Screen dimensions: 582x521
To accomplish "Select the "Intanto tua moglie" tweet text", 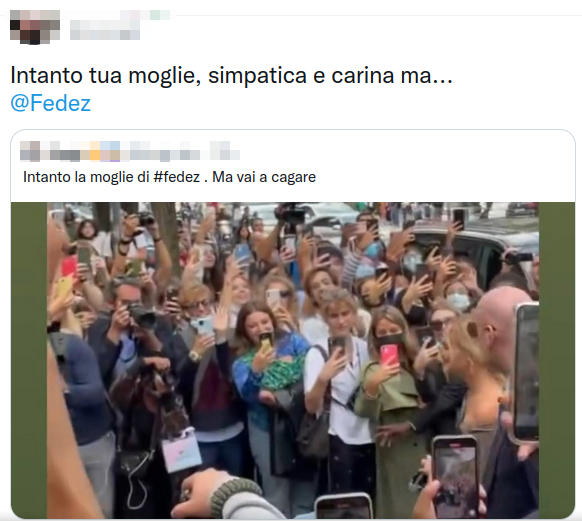I will click(x=231, y=75).
